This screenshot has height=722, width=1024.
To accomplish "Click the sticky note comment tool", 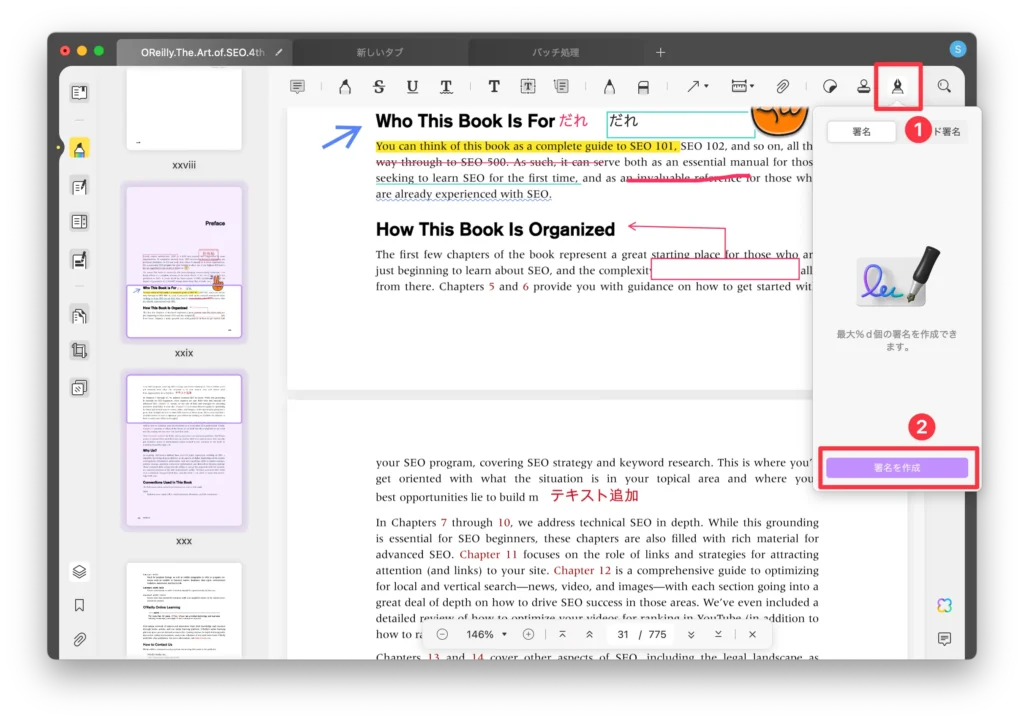I will click(x=297, y=87).
